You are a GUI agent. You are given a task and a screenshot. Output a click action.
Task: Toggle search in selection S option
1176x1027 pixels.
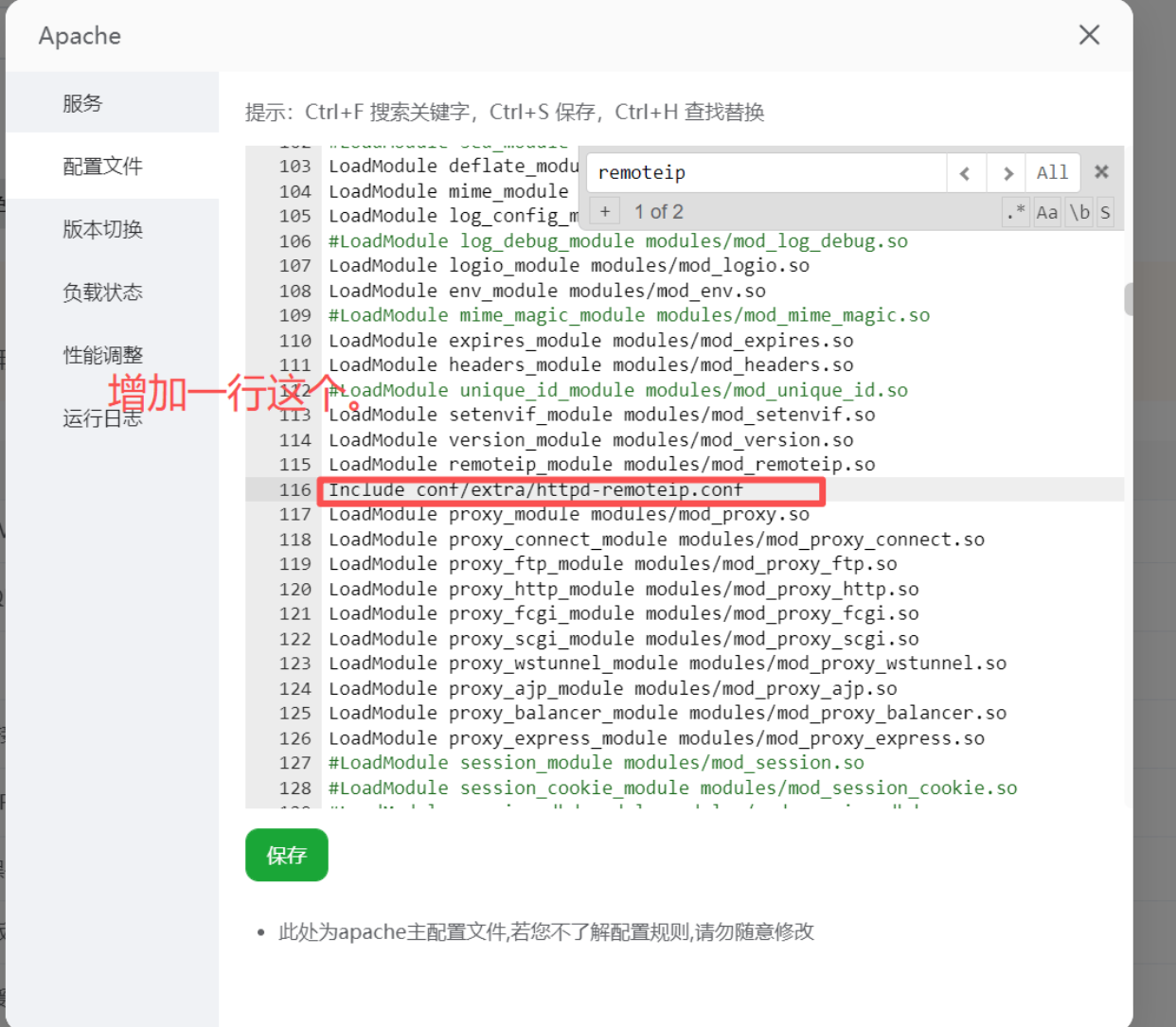pyautogui.click(x=1105, y=212)
